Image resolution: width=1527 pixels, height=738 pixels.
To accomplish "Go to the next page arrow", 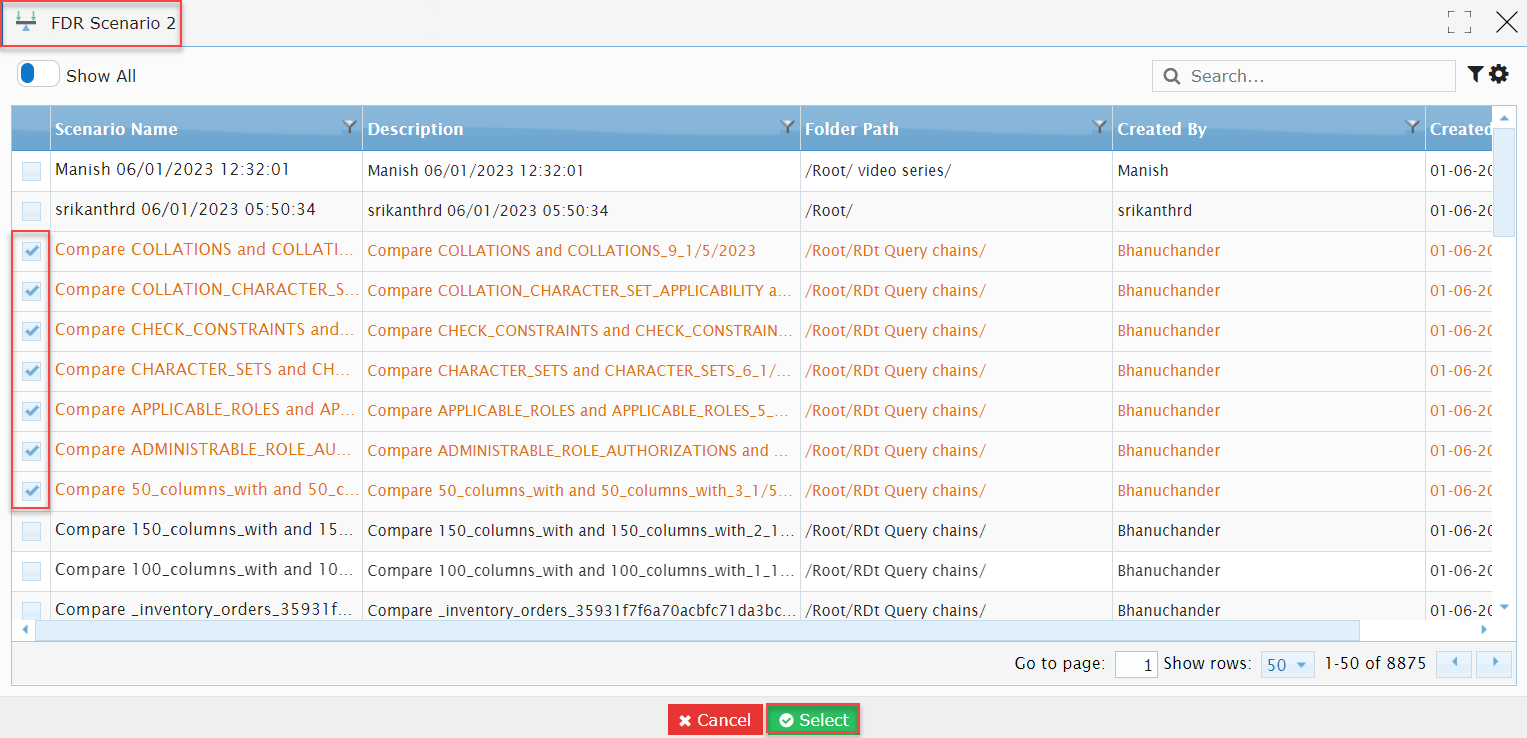I will coord(1495,664).
